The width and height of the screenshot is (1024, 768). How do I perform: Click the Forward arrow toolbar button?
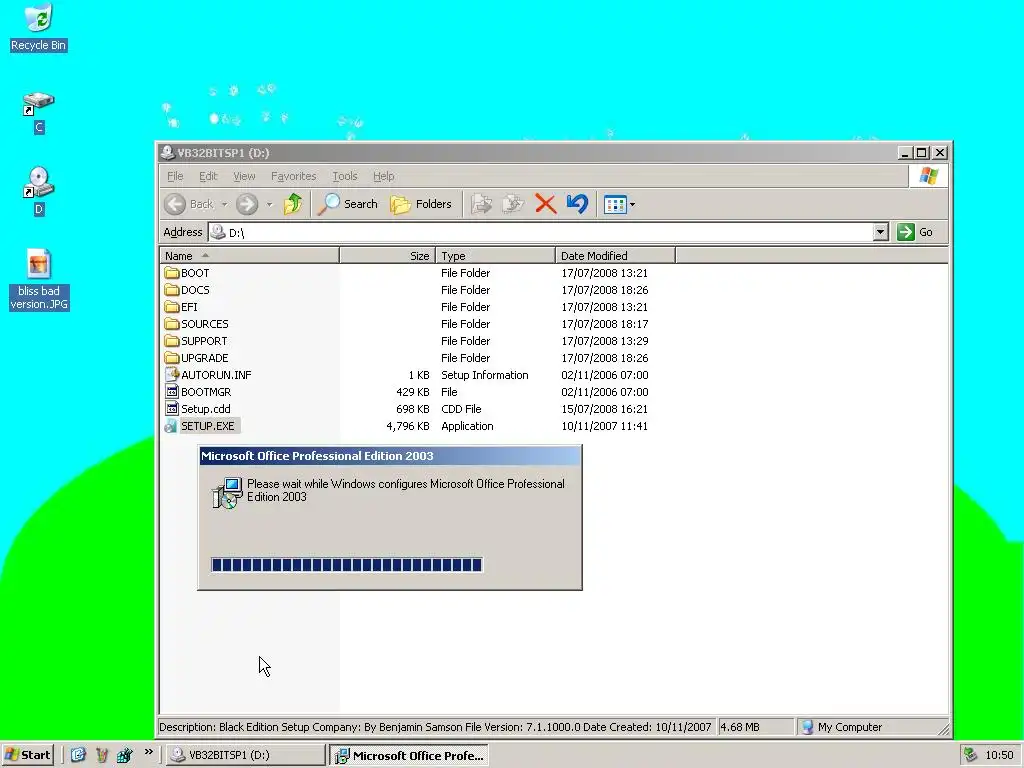point(247,204)
